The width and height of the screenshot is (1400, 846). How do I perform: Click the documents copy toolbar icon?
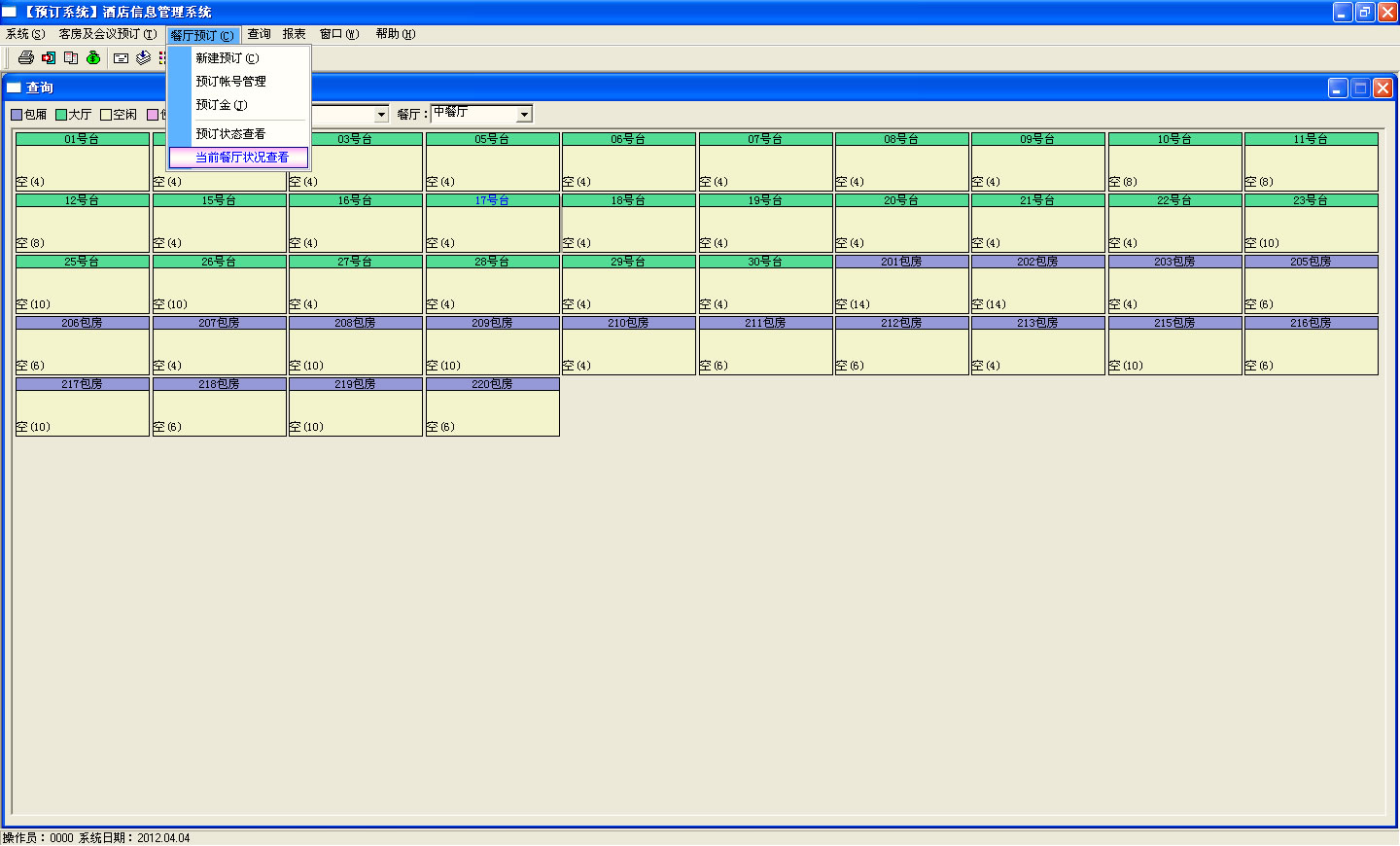pos(71,58)
